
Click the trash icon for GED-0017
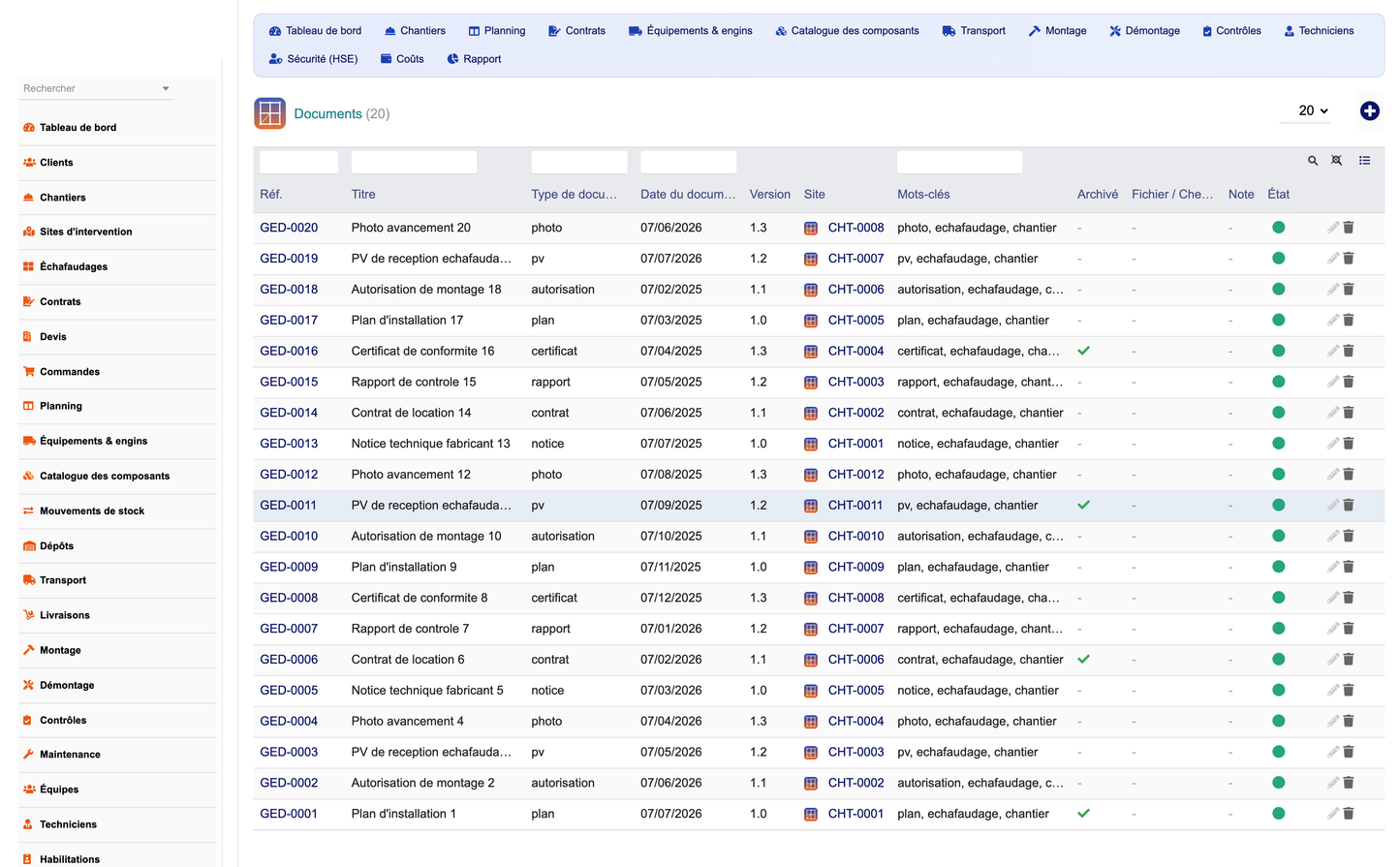tap(1349, 320)
